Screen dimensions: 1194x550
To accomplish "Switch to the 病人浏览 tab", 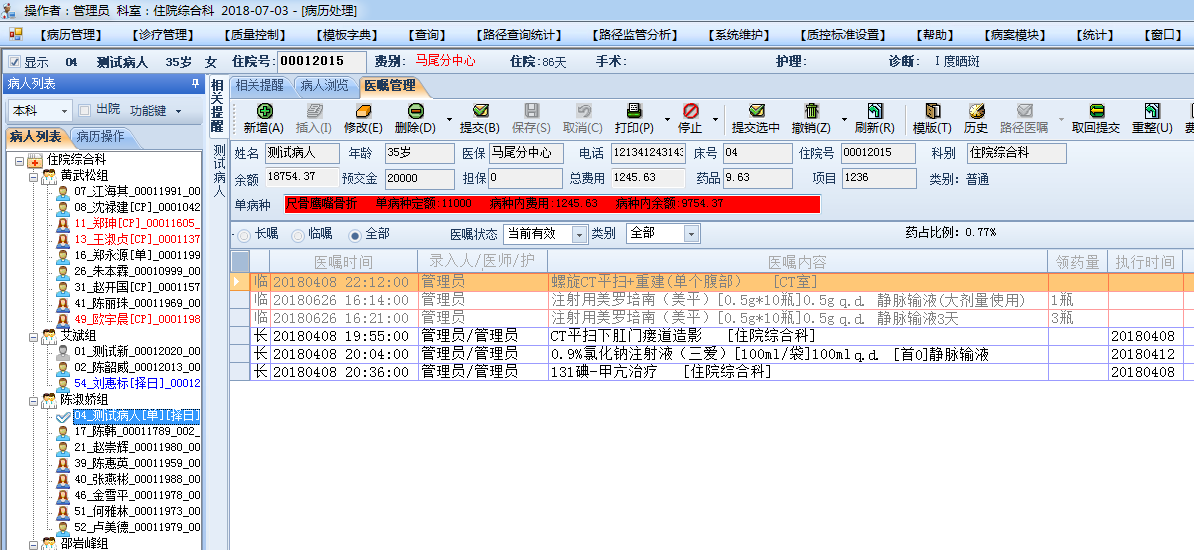I will click(324, 86).
